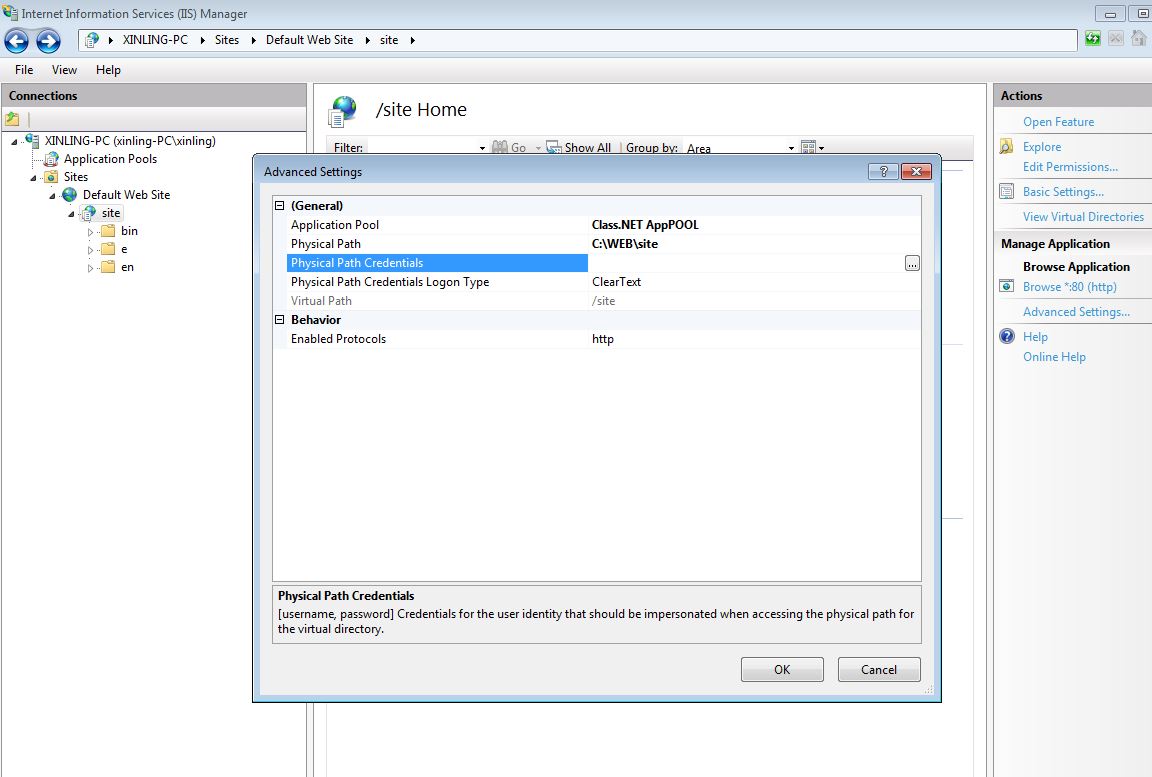Click the Forward navigation arrow
The height and width of the screenshot is (777, 1152).
[x=48, y=41]
